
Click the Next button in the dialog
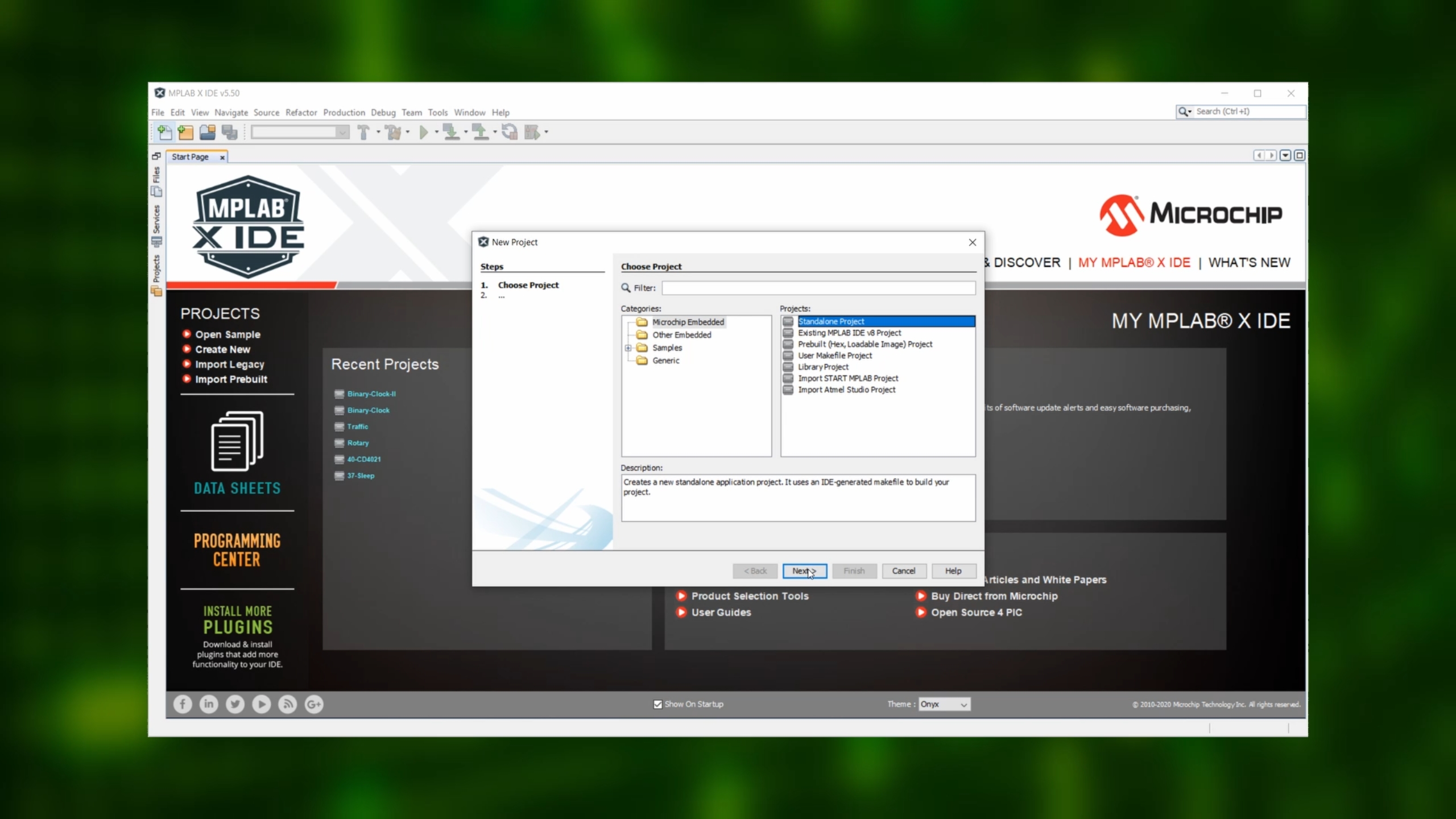[x=804, y=570]
